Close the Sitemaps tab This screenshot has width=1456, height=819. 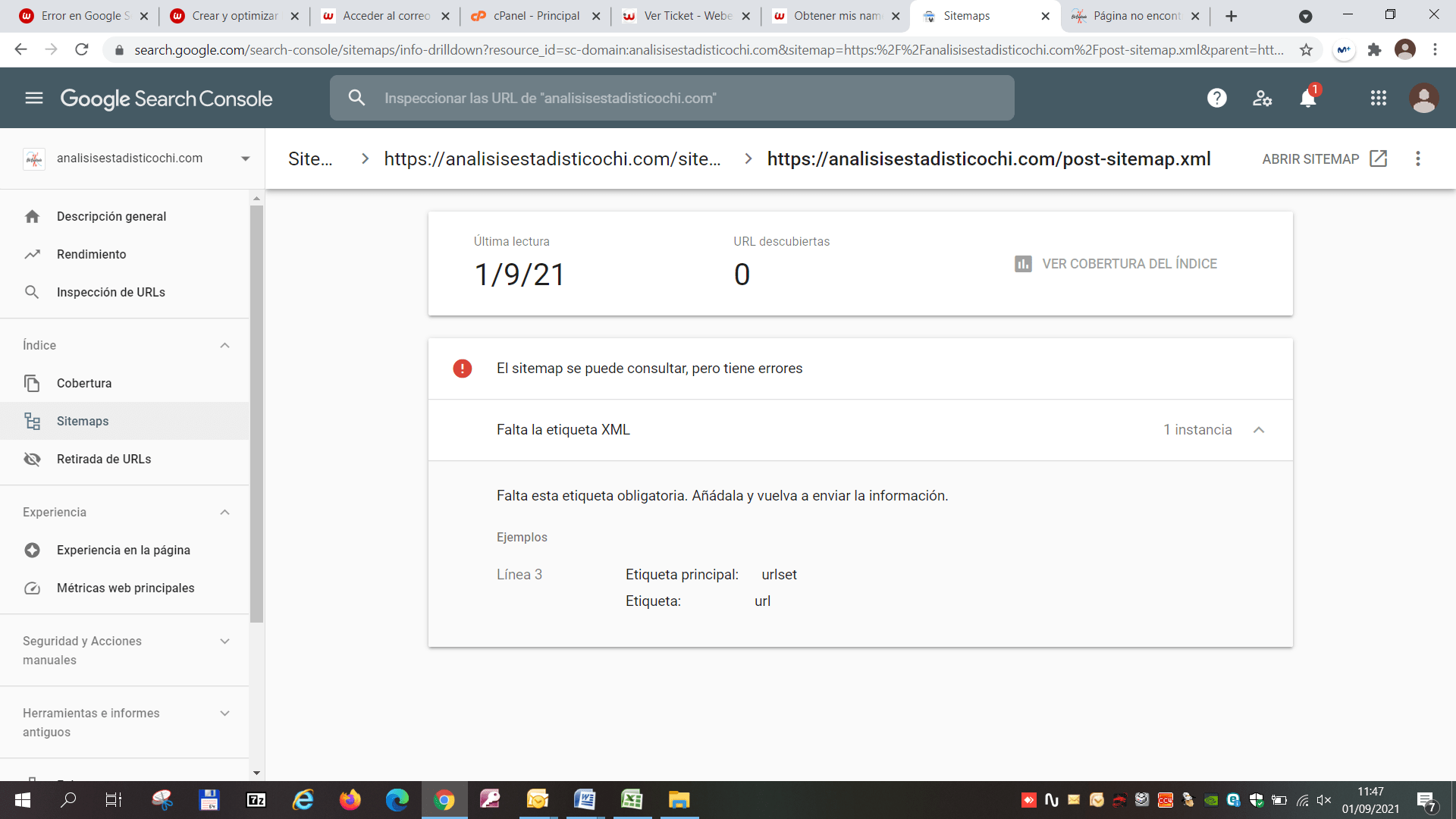[x=1045, y=16]
